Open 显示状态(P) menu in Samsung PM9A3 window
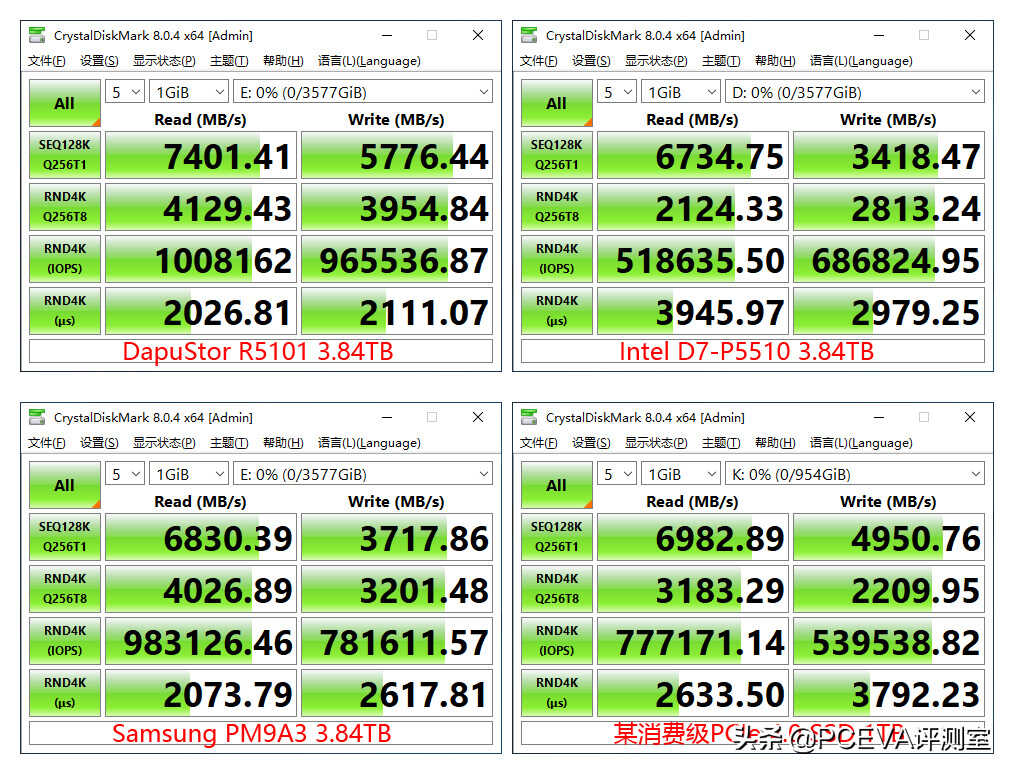Image resolution: width=1014 pixels, height=774 pixels. click(164, 443)
